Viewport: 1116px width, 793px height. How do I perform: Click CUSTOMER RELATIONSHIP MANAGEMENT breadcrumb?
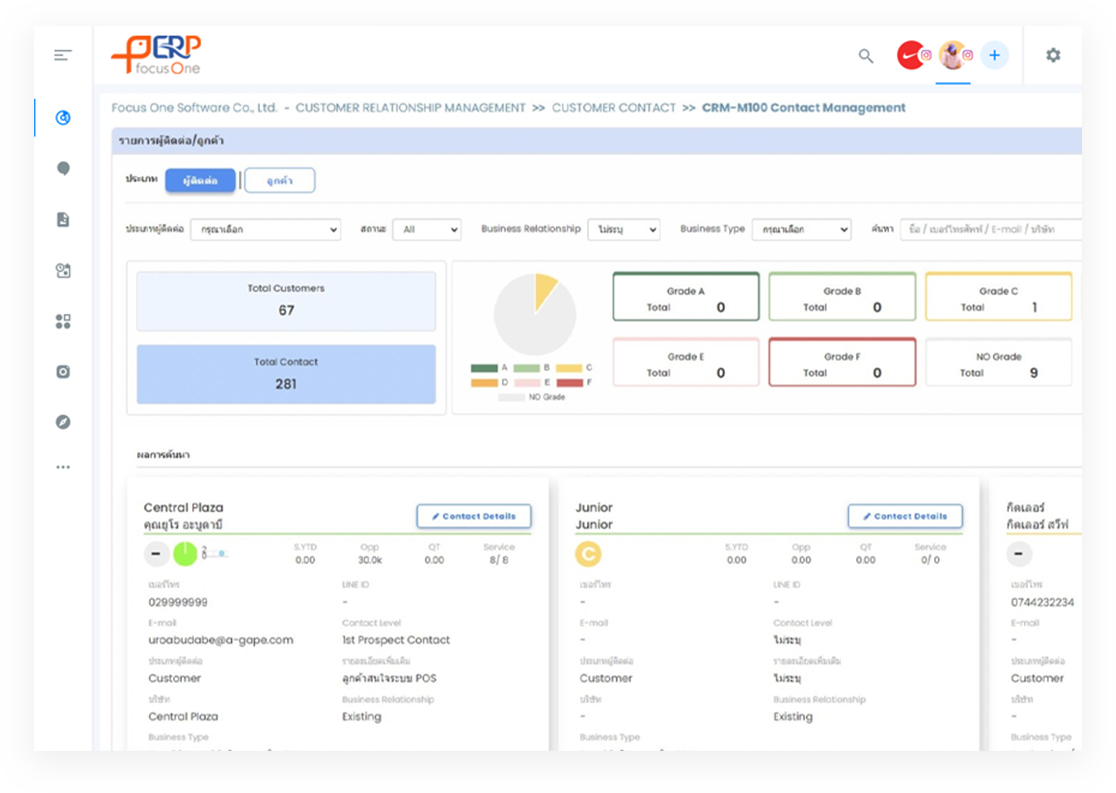[x=410, y=107]
